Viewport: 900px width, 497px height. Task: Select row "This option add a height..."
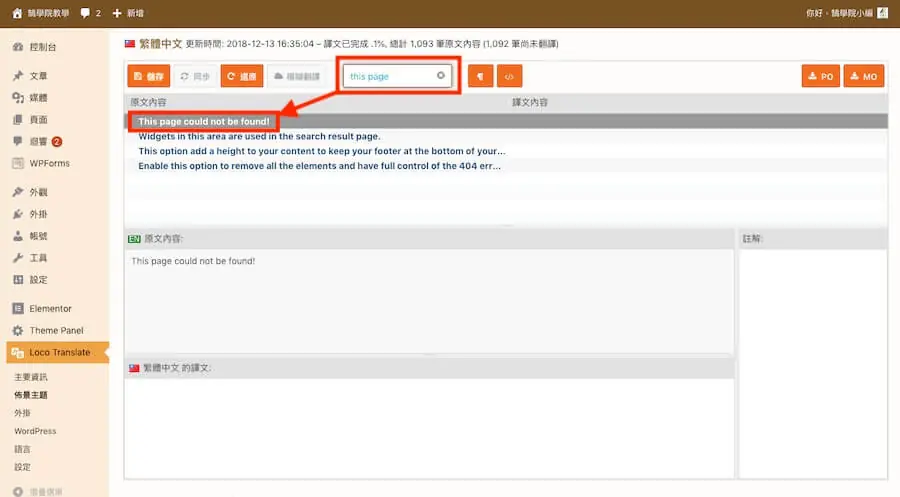[506, 151]
